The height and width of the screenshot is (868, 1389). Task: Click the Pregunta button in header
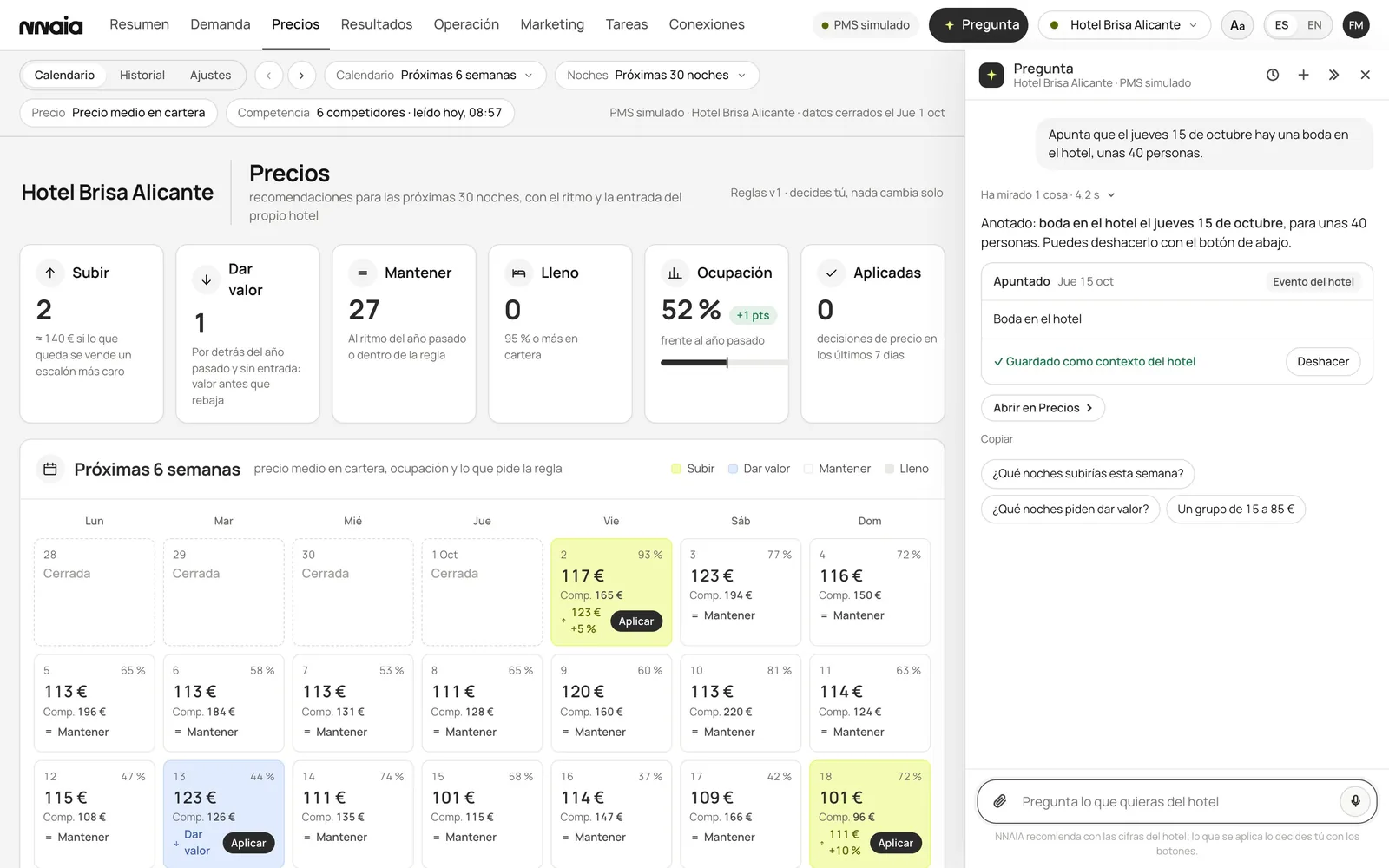pyautogui.click(x=978, y=25)
